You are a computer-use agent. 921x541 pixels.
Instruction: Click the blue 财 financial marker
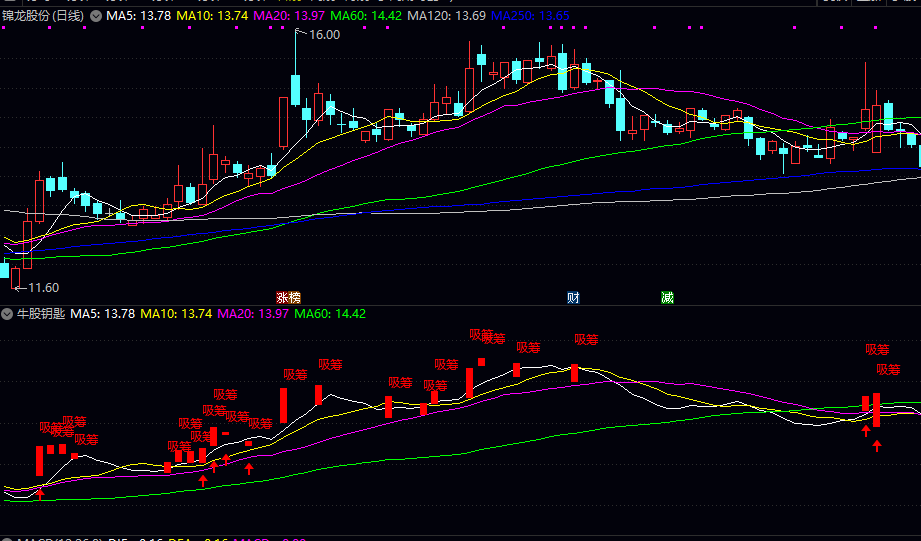point(573,298)
